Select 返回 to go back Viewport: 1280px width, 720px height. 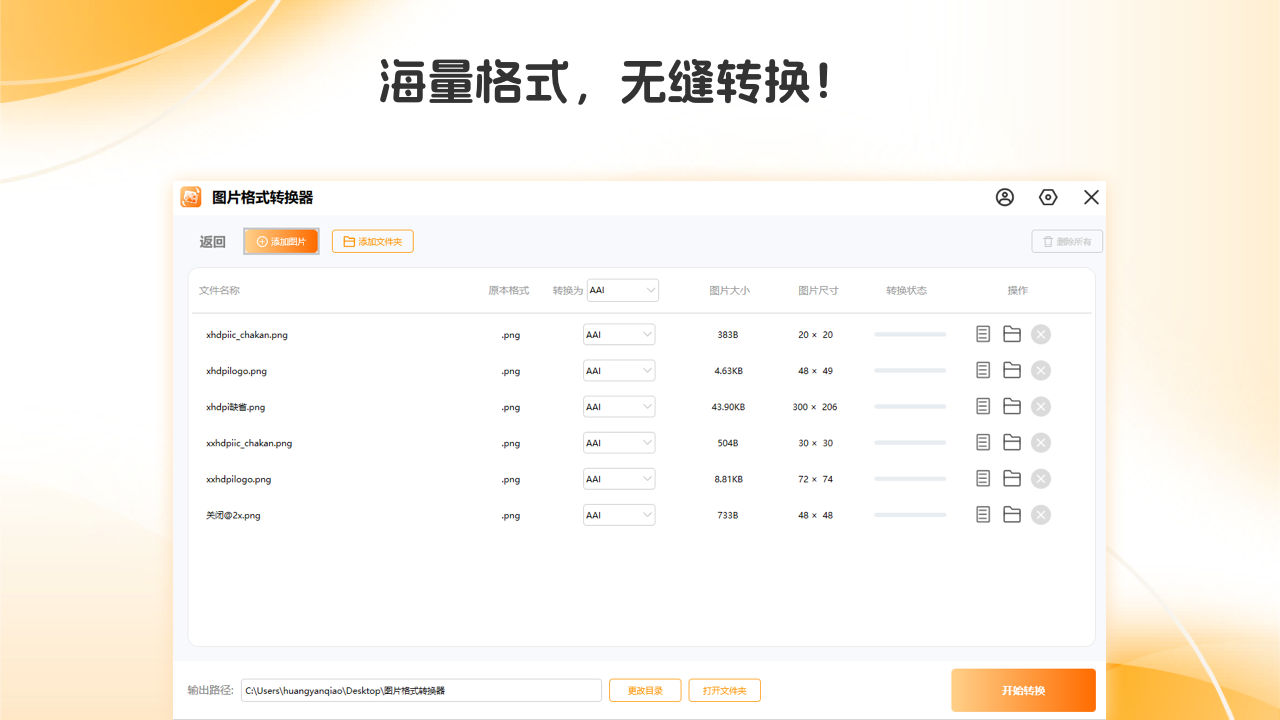click(x=212, y=241)
